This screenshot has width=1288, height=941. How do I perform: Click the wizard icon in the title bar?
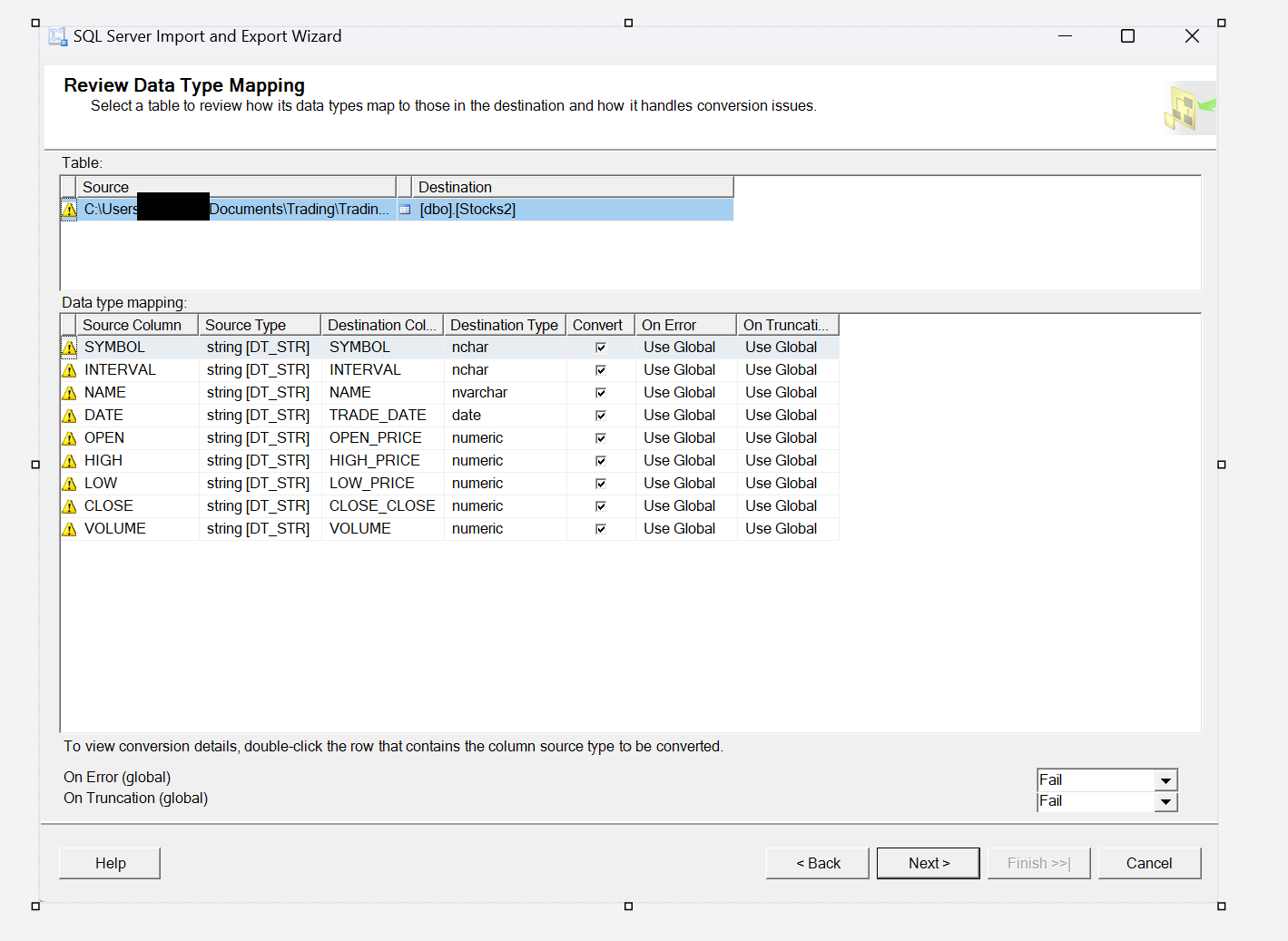tap(58, 36)
